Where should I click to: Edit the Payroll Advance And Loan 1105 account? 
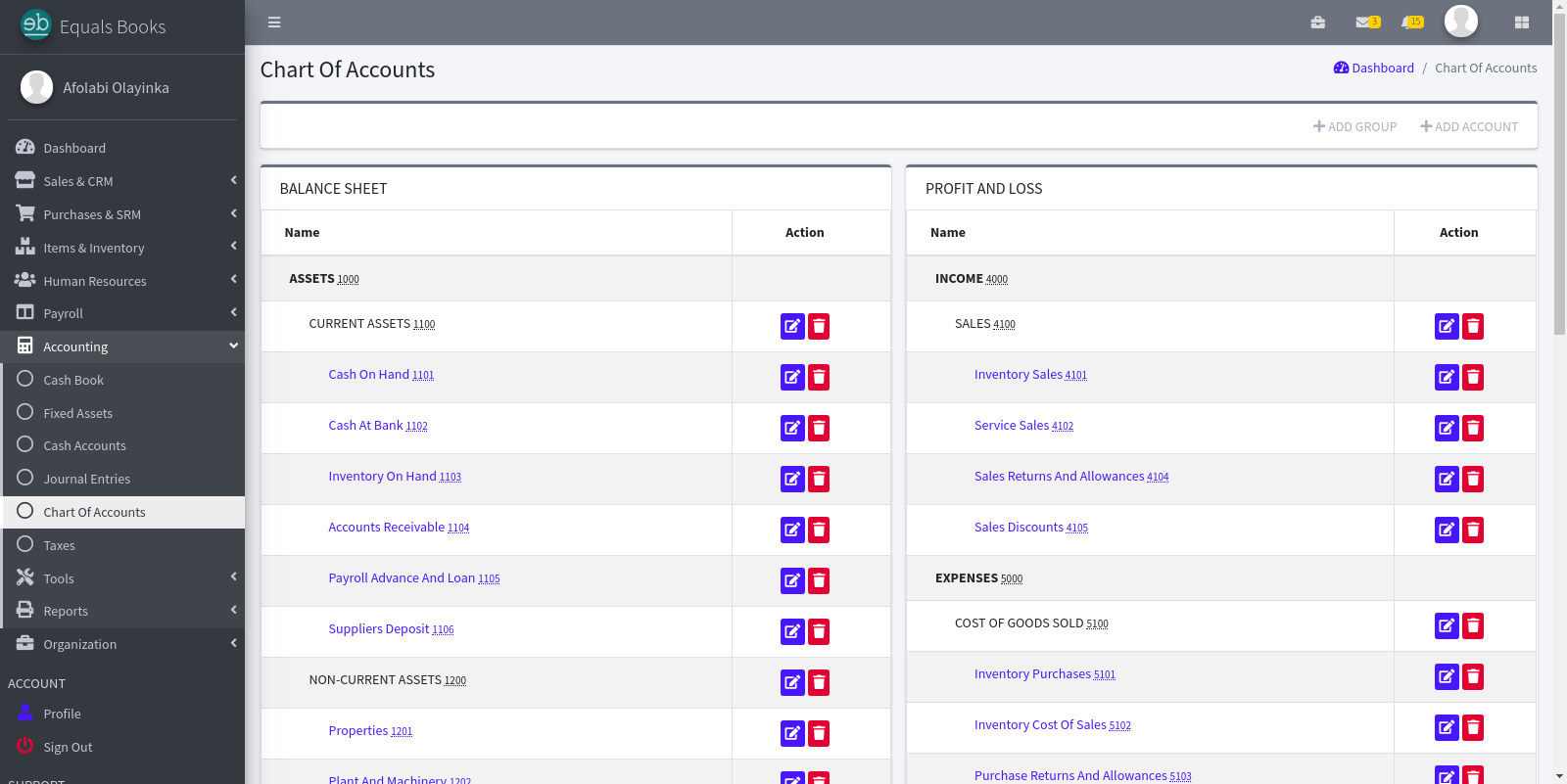[792, 580]
